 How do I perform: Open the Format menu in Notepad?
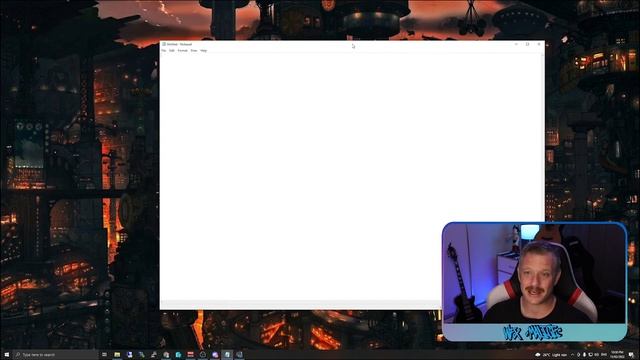click(182, 51)
